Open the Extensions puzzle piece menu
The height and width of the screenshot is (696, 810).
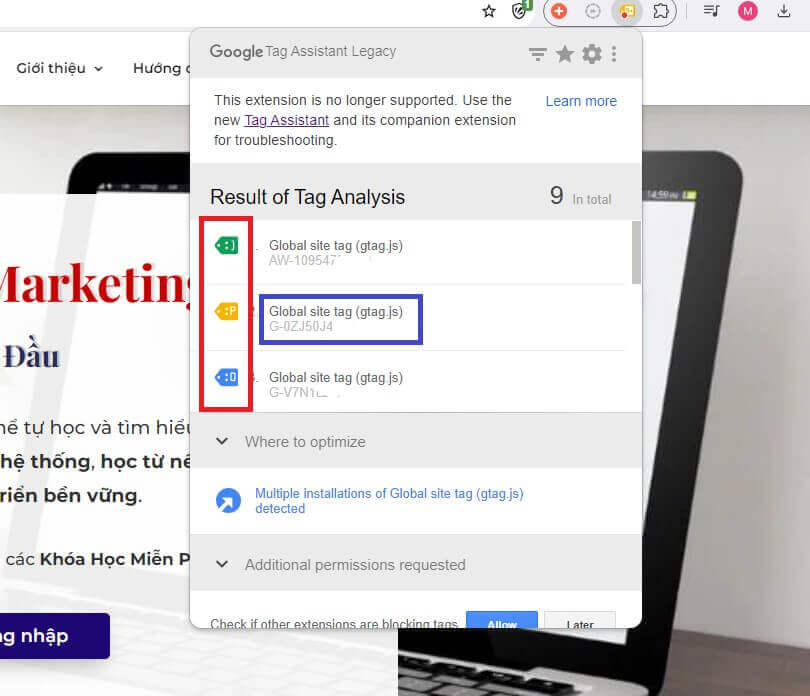pos(661,11)
